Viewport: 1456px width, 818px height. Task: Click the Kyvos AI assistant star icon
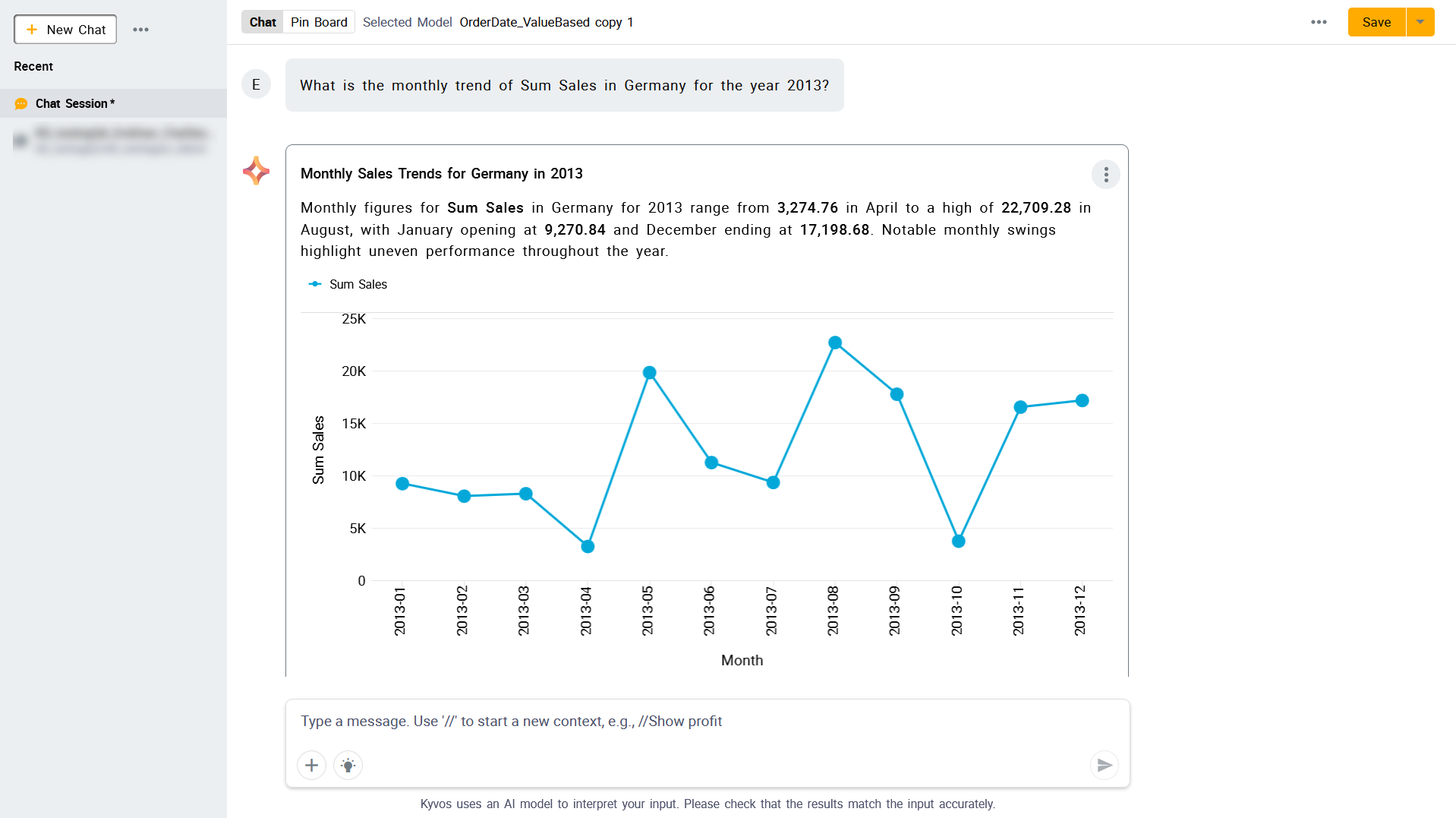click(x=257, y=171)
